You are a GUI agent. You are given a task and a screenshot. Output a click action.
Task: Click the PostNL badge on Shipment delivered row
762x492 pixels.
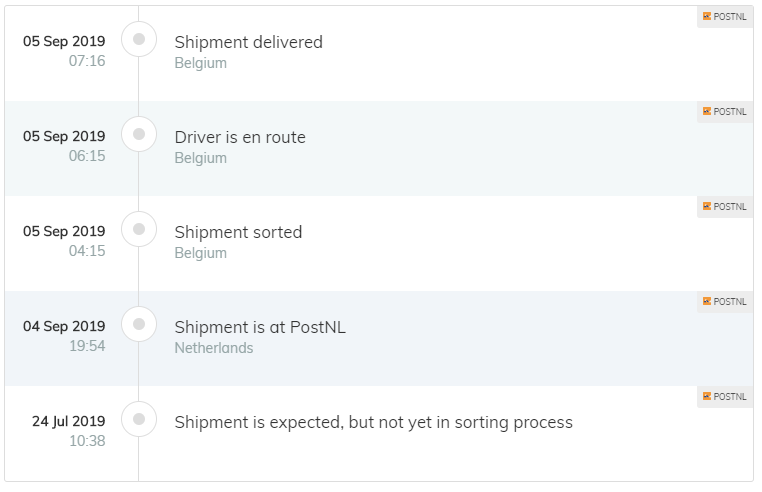click(725, 17)
